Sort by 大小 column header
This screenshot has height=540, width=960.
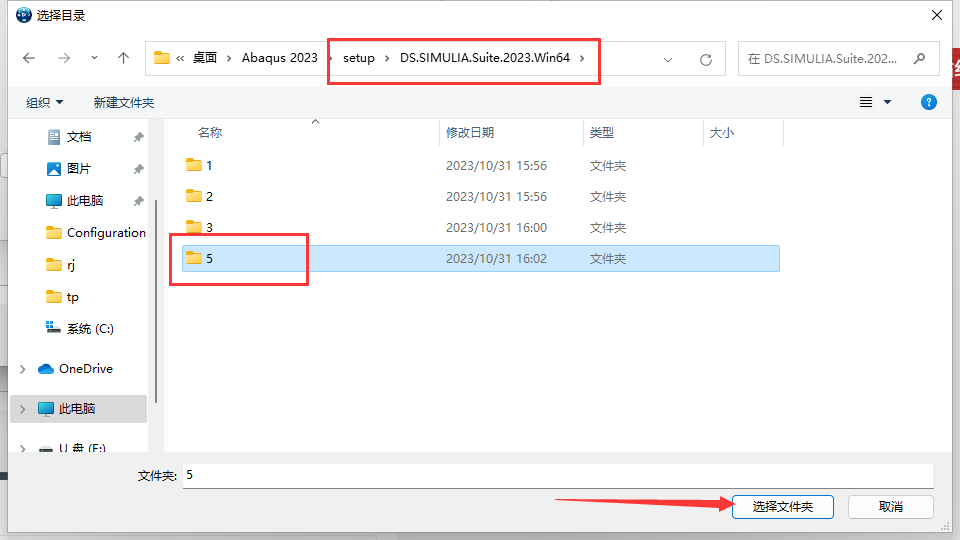click(722, 132)
